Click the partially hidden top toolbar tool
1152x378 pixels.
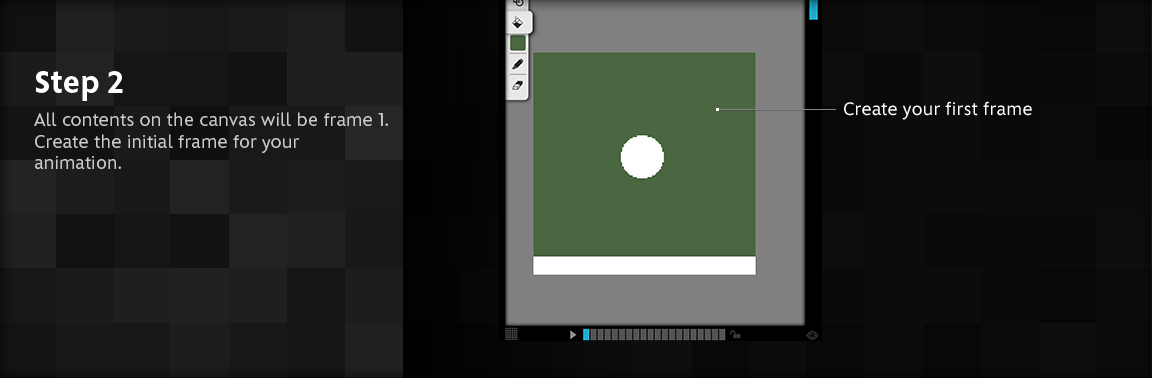click(x=518, y=4)
